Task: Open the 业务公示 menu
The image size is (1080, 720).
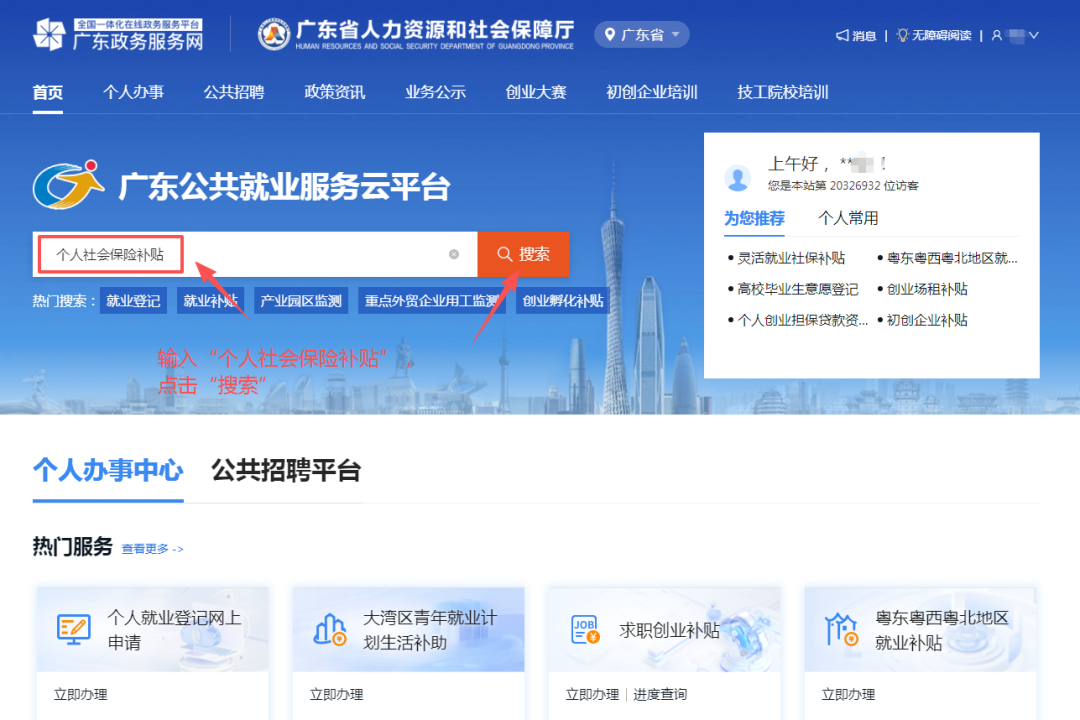Action: point(435,92)
